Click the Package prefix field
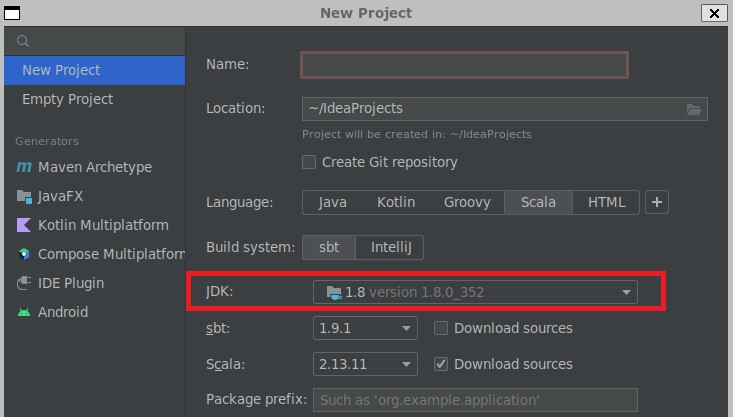The image size is (733, 417). (475, 400)
